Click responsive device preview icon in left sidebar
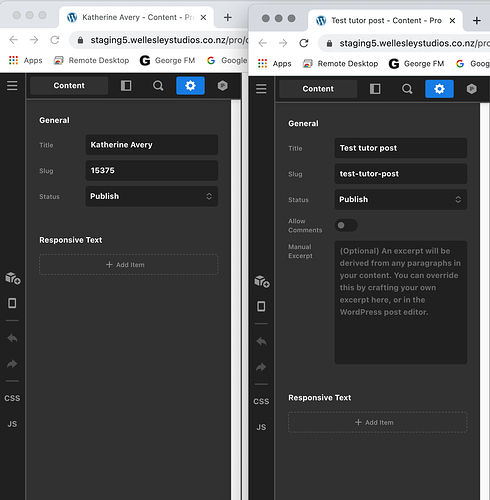Image resolution: width=490 pixels, height=500 pixels. tap(12, 303)
